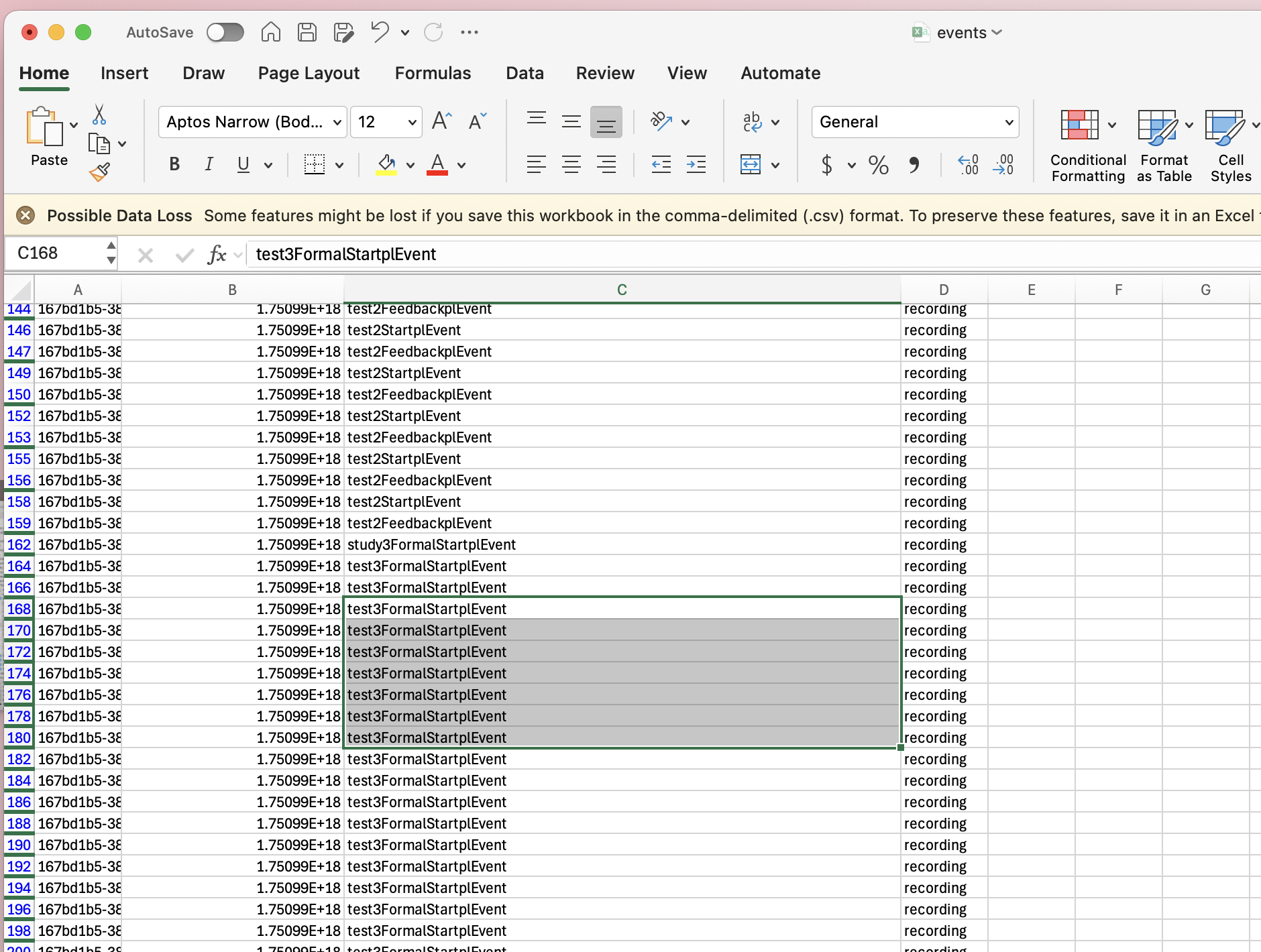The image size is (1261, 952).
Task: Toggle Bold formatting
Action: pos(174,165)
